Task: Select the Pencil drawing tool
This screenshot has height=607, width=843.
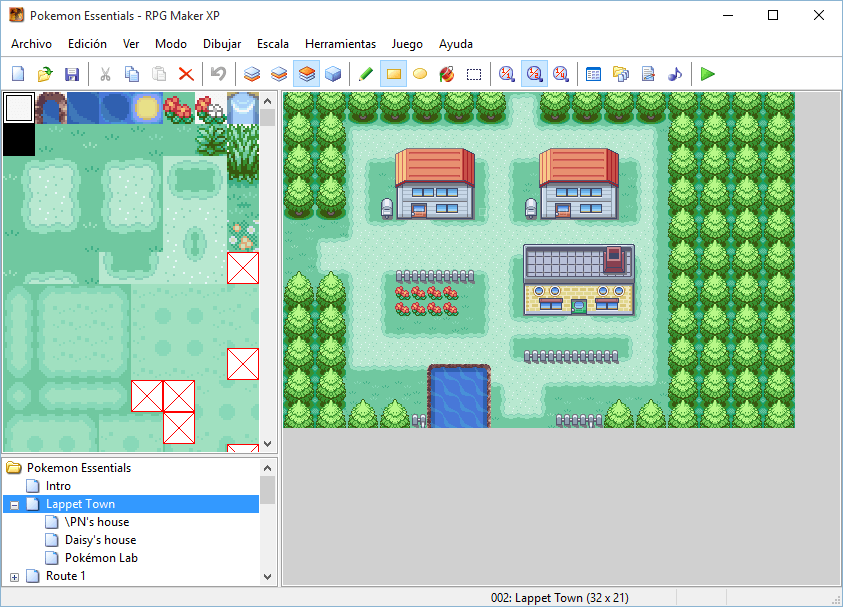Action: 366,74
